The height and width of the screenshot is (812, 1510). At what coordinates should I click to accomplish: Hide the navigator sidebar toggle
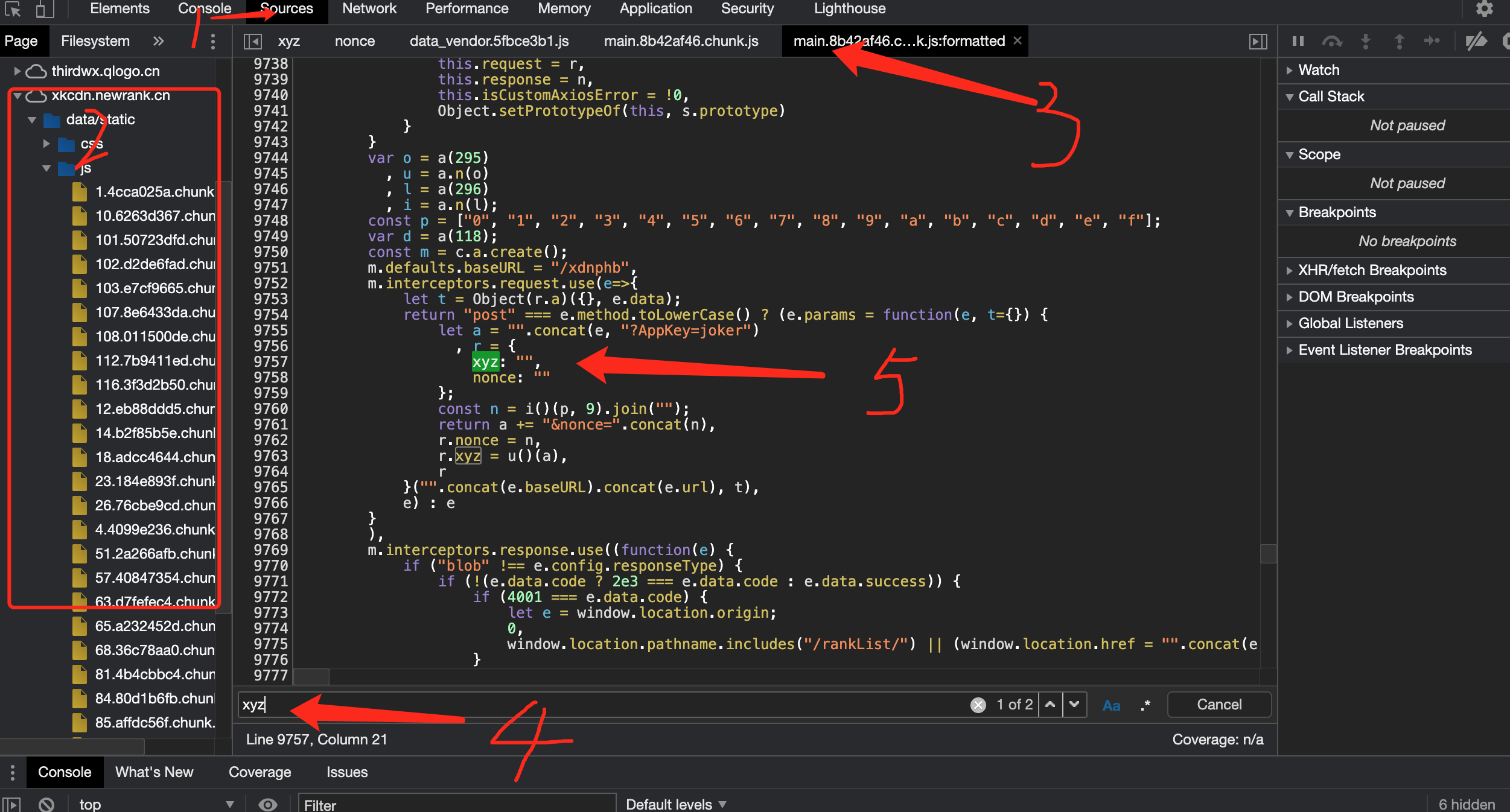click(x=252, y=41)
